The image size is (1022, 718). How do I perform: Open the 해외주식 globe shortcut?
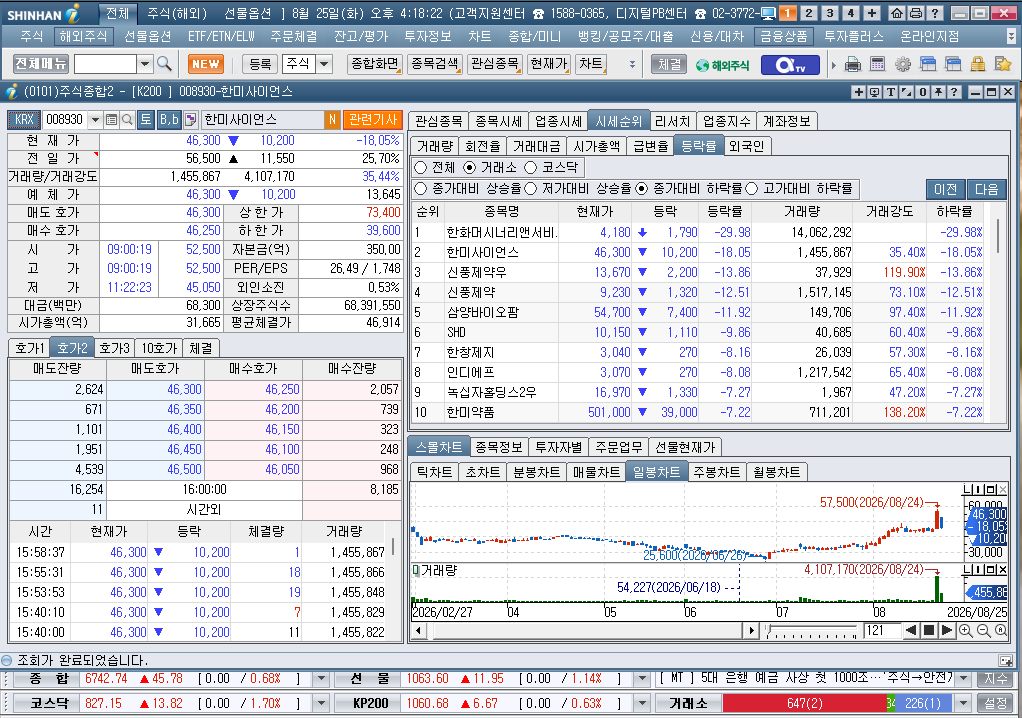tap(722, 65)
